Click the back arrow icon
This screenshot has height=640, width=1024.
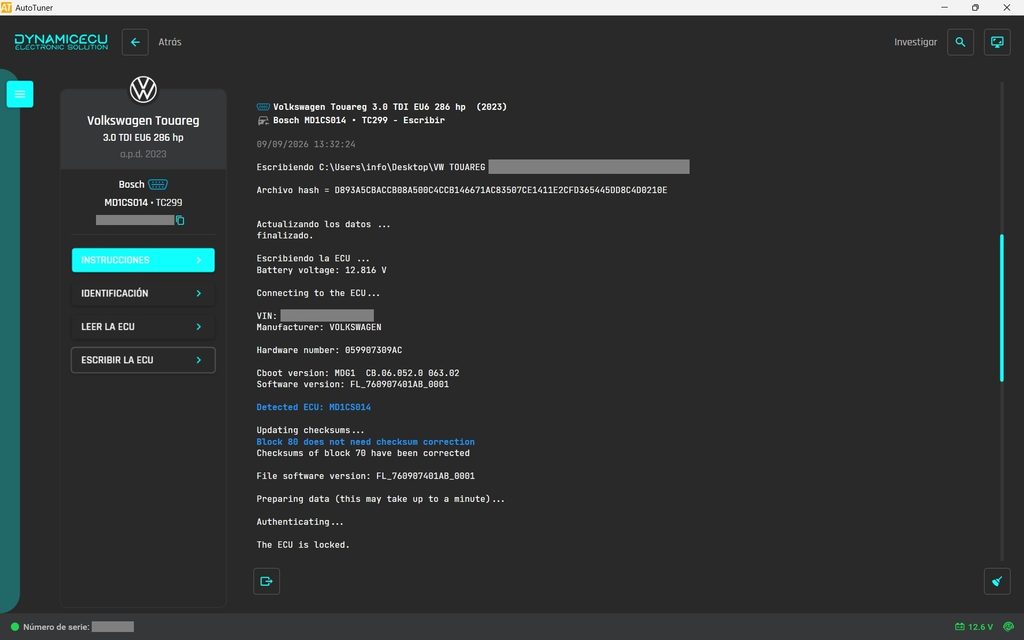click(x=135, y=42)
